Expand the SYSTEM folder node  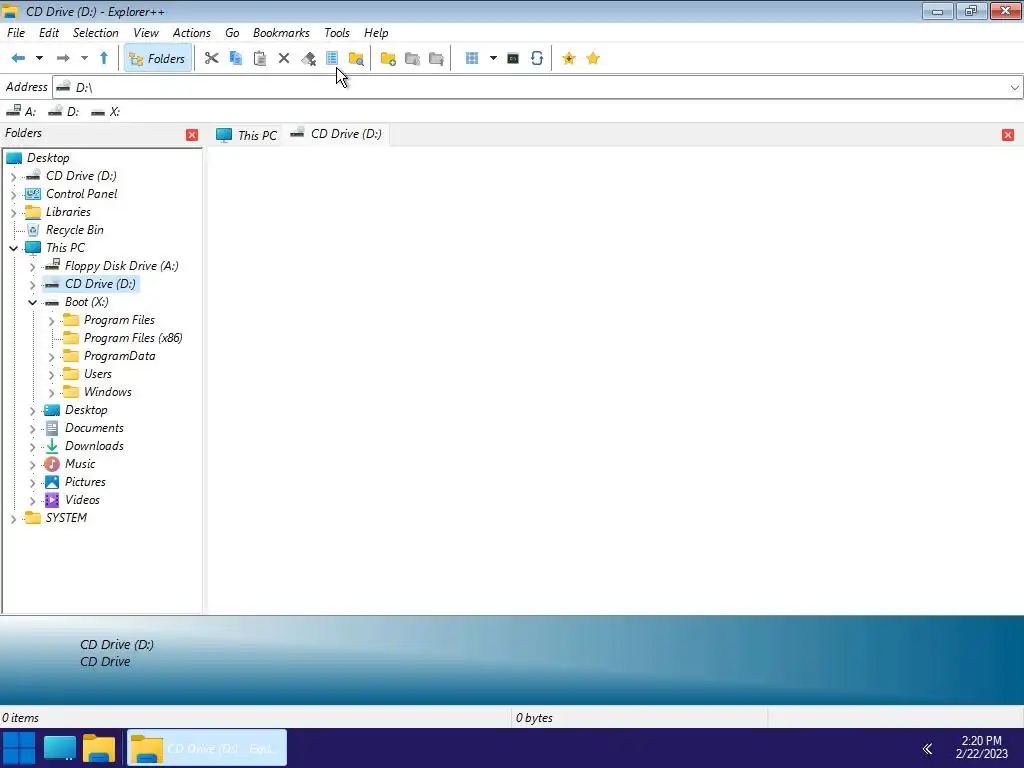pyautogui.click(x=14, y=519)
